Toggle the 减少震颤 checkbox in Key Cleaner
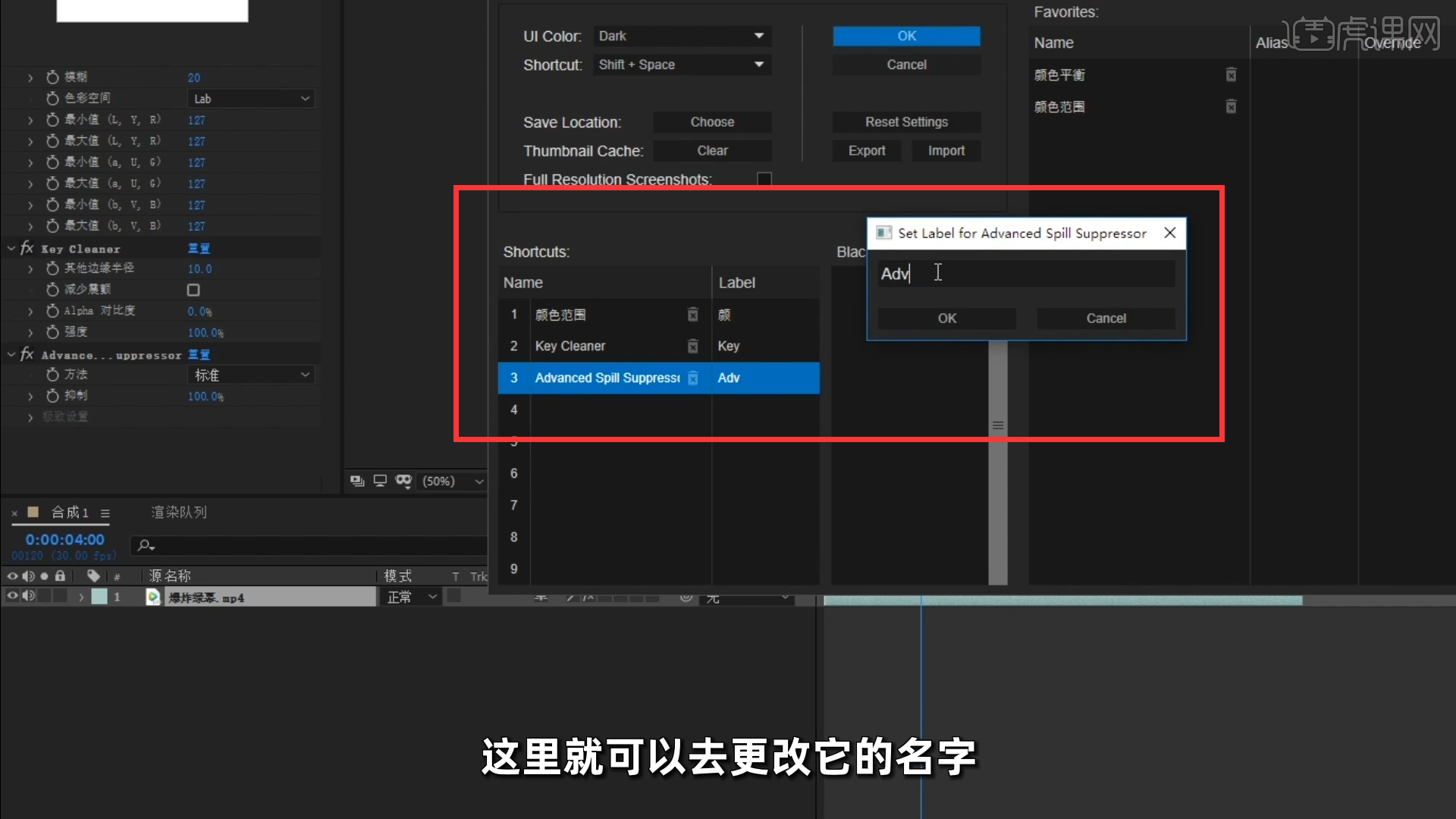The height and width of the screenshot is (819, 1456). pos(193,289)
